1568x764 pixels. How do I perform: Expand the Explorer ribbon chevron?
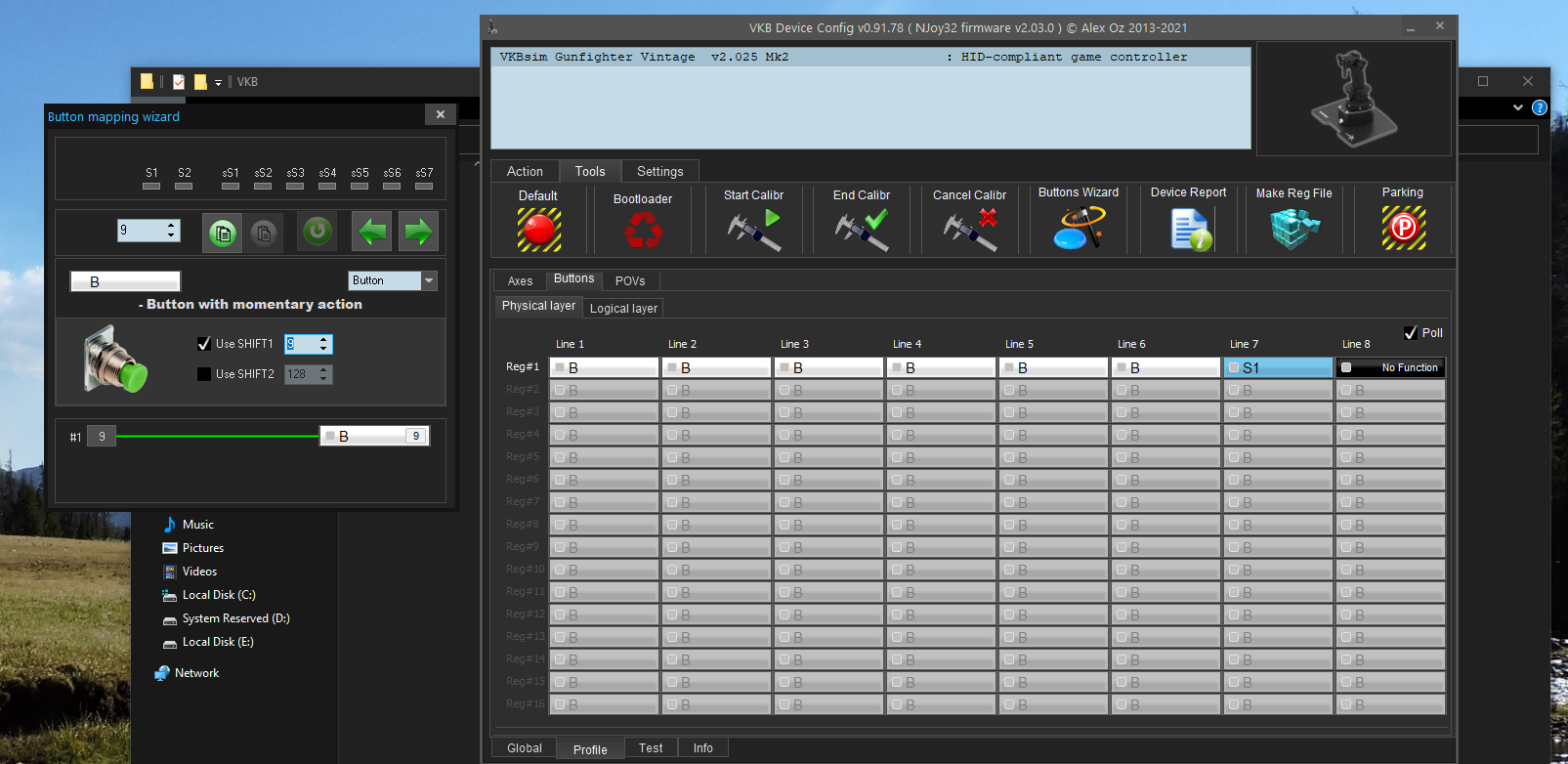[x=1518, y=107]
